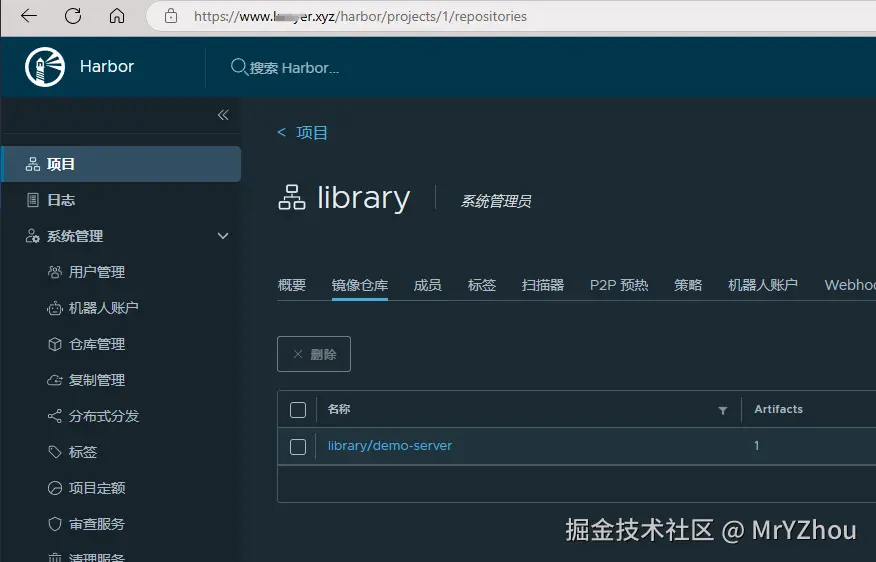The image size is (876, 562).
Task: Click the 搜索 Harbor search field
Action: tap(294, 68)
